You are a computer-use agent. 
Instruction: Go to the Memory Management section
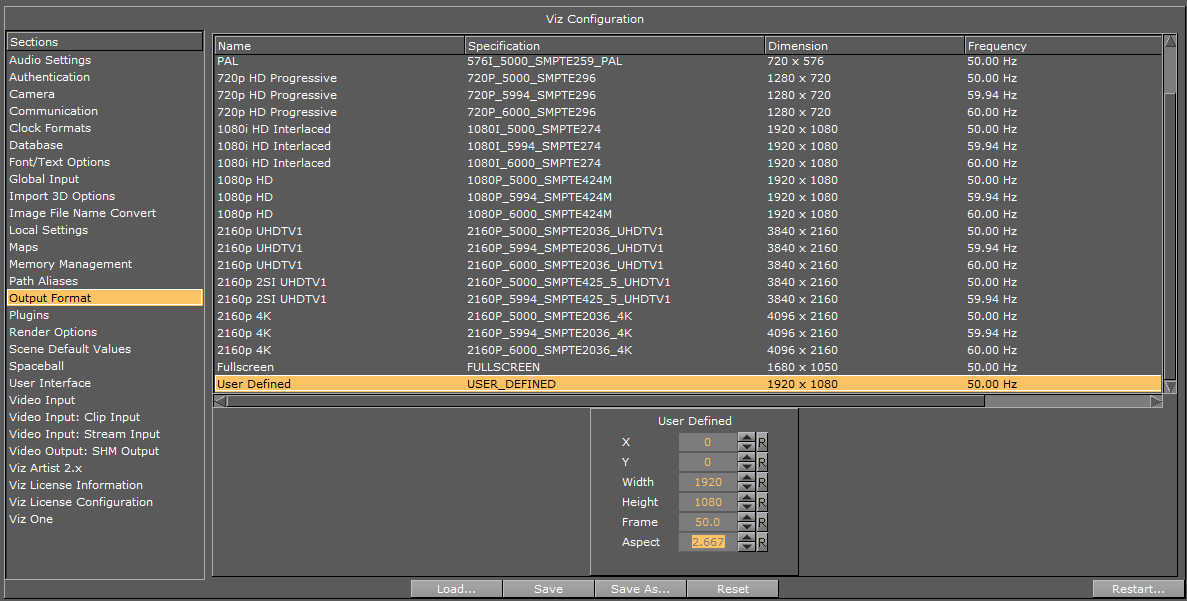click(104, 264)
